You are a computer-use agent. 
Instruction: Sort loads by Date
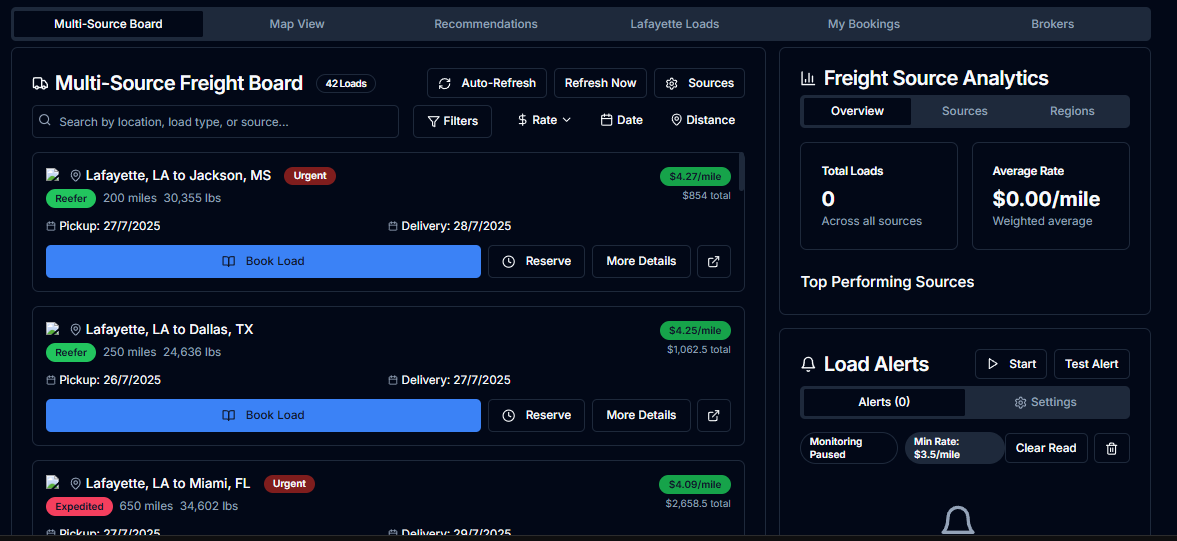point(621,120)
